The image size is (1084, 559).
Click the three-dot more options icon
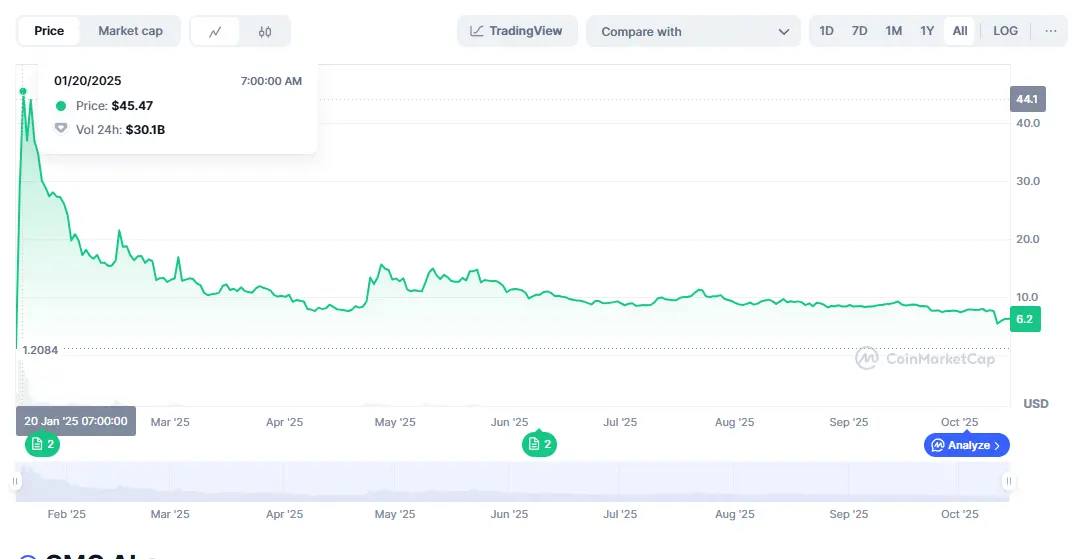(1050, 31)
